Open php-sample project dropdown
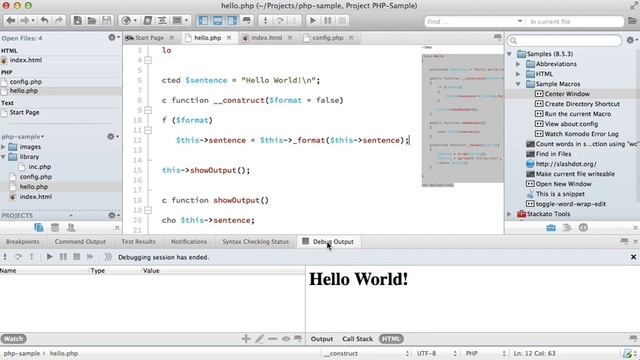640x360 pixels. [22, 137]
